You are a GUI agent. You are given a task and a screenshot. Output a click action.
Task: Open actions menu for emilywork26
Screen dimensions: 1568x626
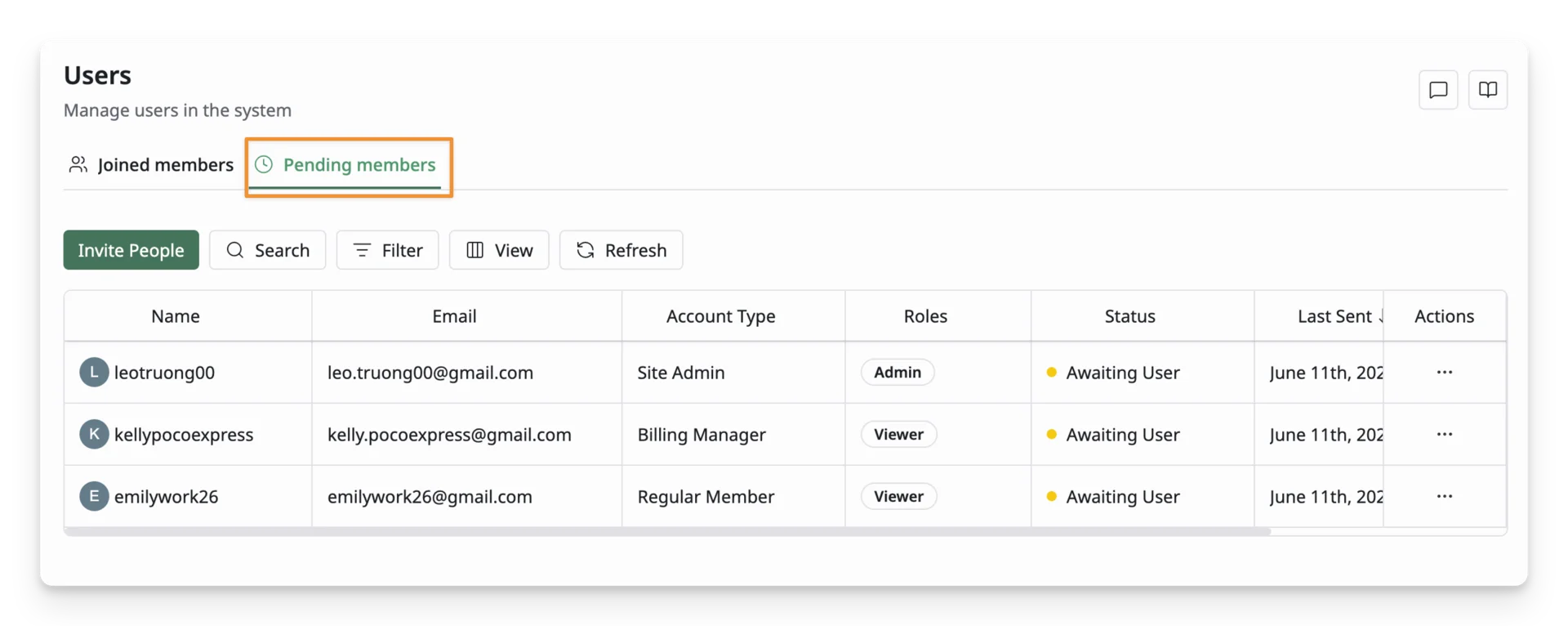point(1445,497)
